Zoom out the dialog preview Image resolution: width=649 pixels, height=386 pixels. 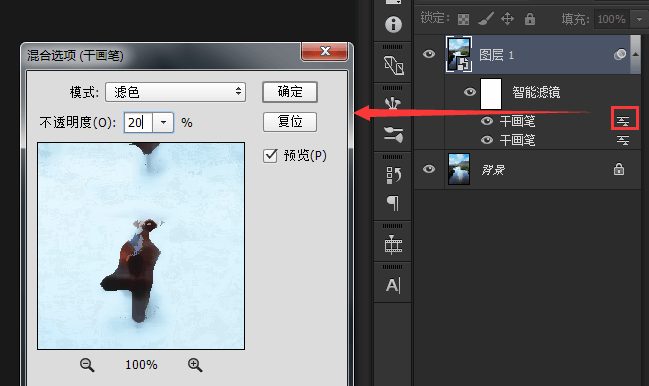point(87,365)
